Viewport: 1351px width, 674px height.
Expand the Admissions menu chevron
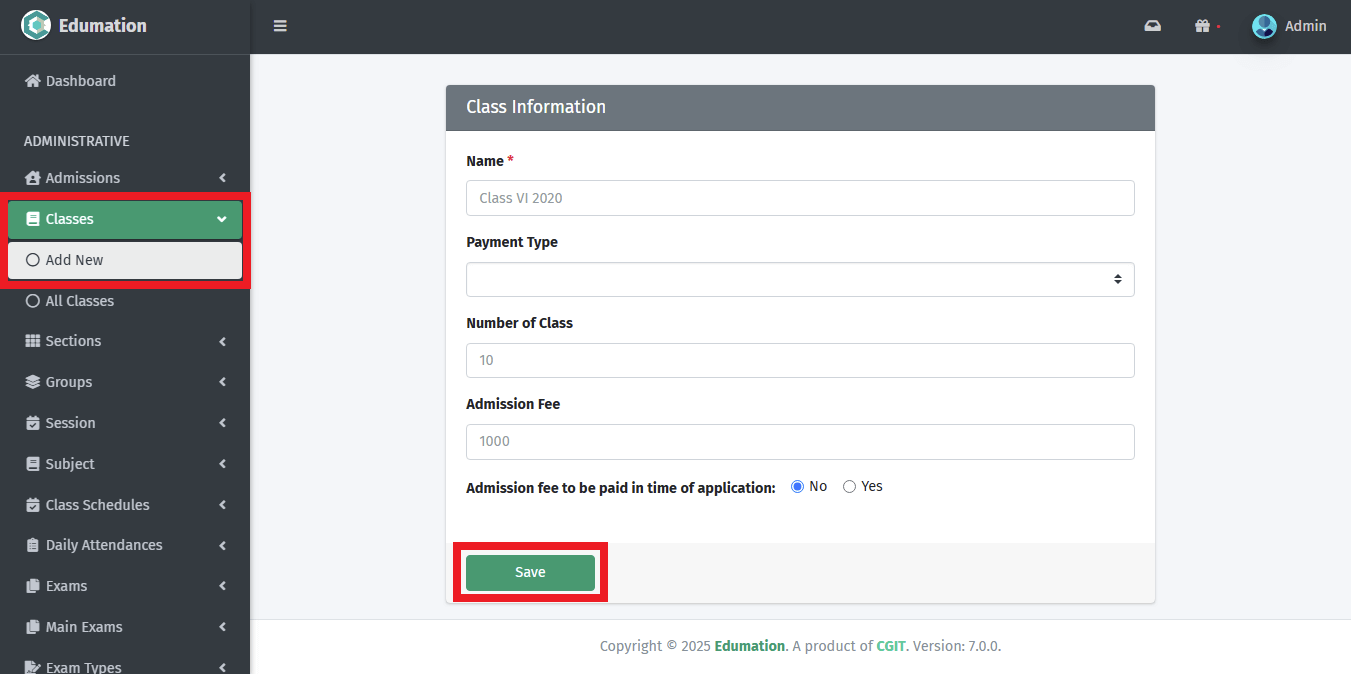click(x=222, y=178)
